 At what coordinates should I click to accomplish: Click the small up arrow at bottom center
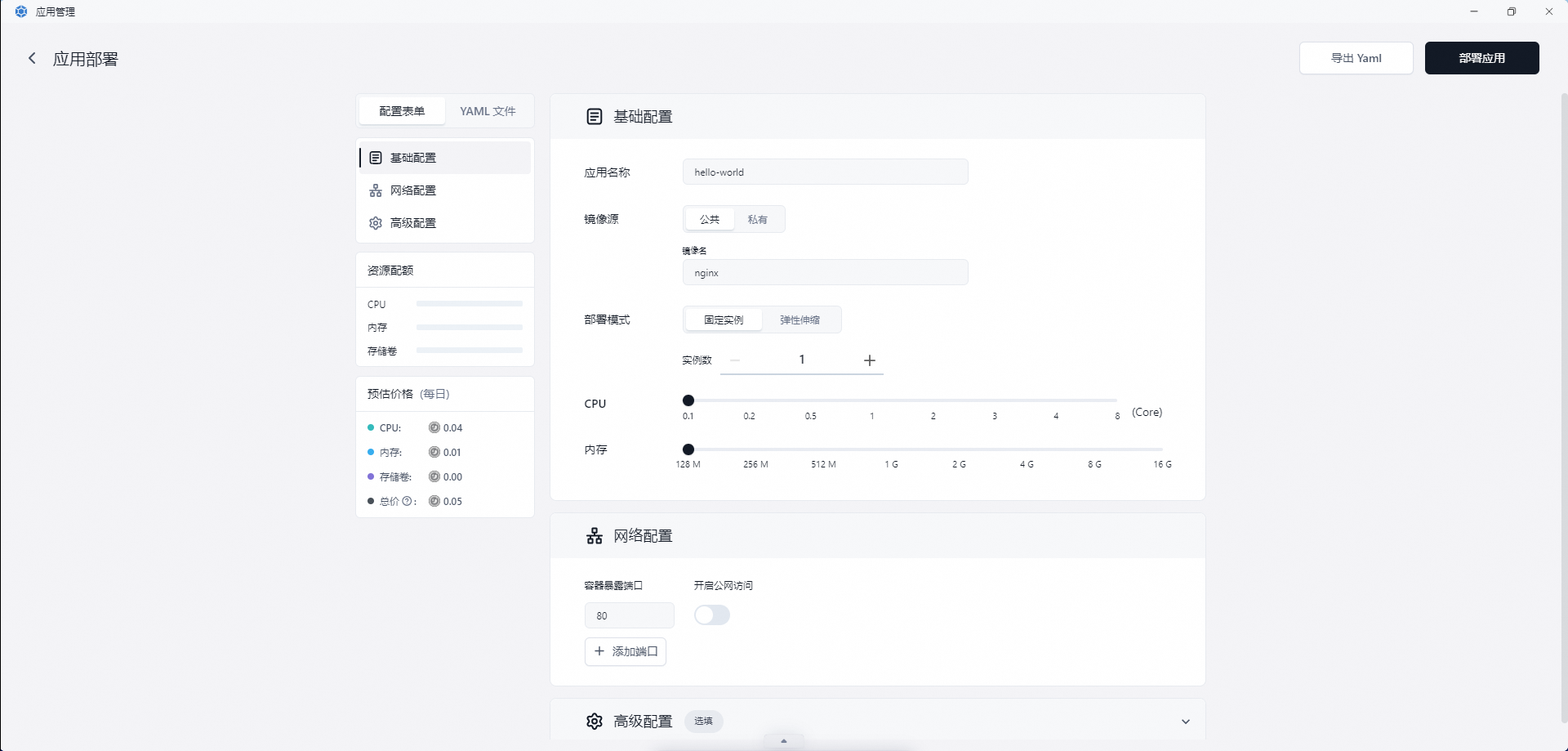click(x=784, y=741)
